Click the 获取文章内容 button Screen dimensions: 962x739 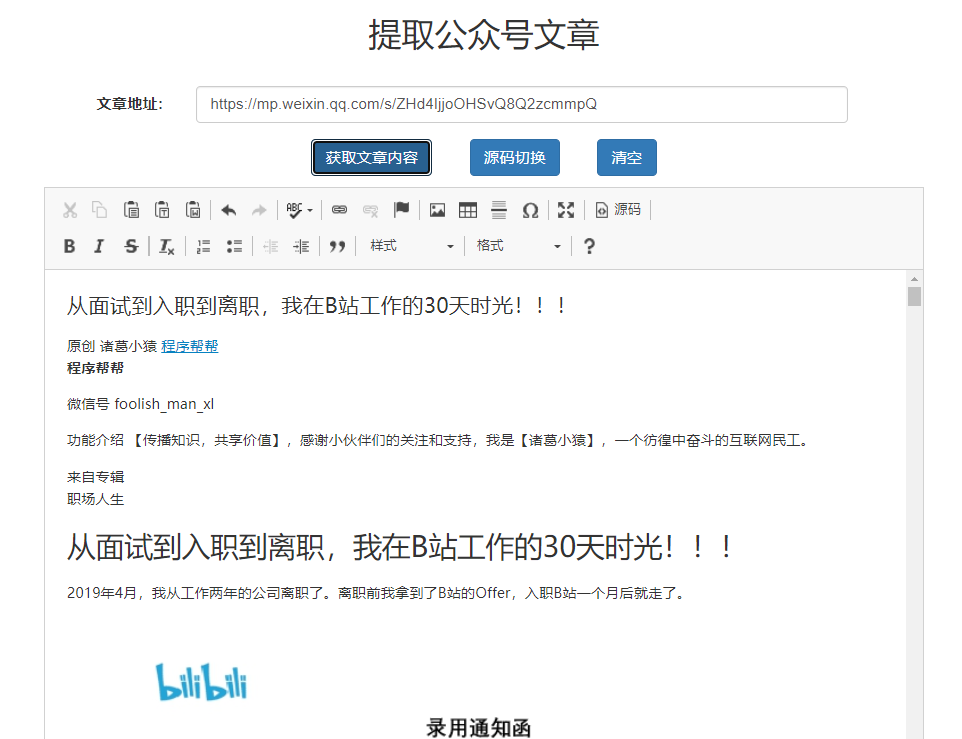[x=371, y=158]
